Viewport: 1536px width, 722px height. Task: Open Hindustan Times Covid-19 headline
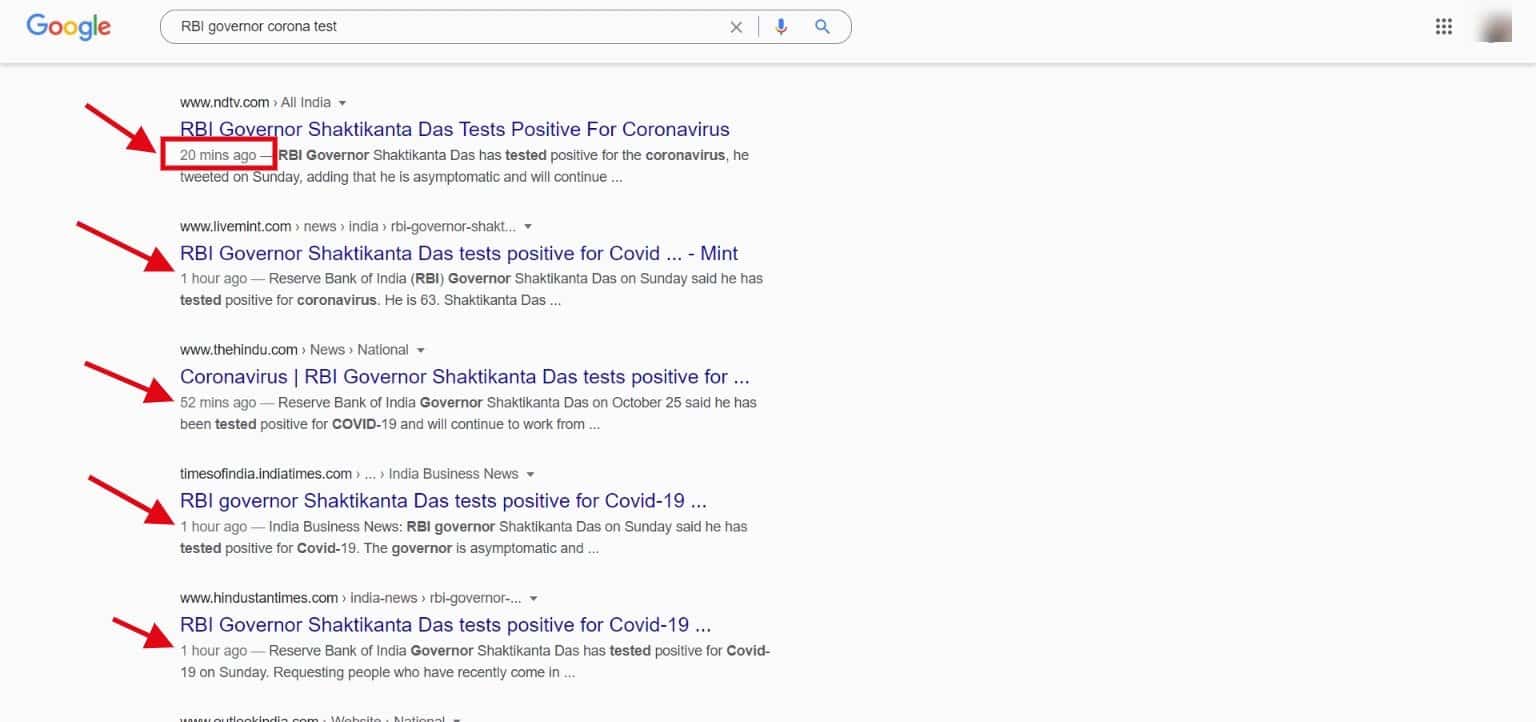(x=446, y=625)
